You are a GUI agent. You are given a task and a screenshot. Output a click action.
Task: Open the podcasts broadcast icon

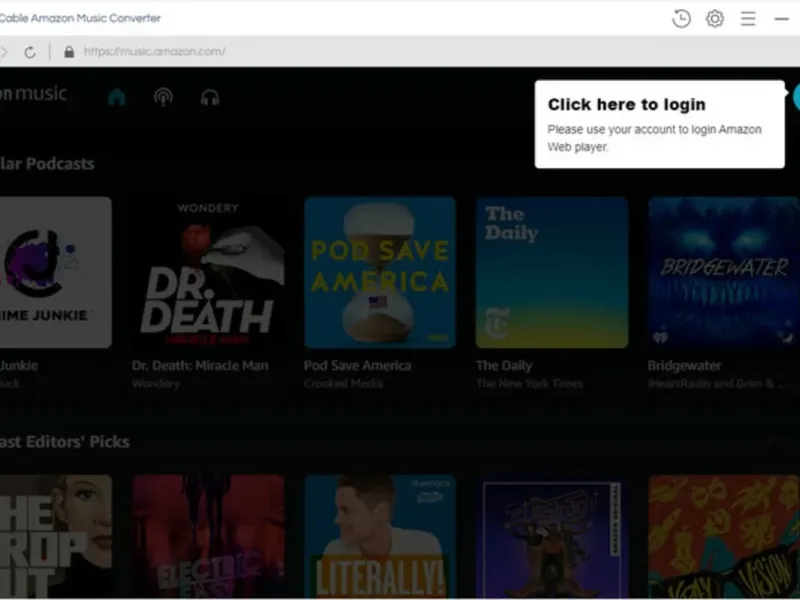click(163, 96)
